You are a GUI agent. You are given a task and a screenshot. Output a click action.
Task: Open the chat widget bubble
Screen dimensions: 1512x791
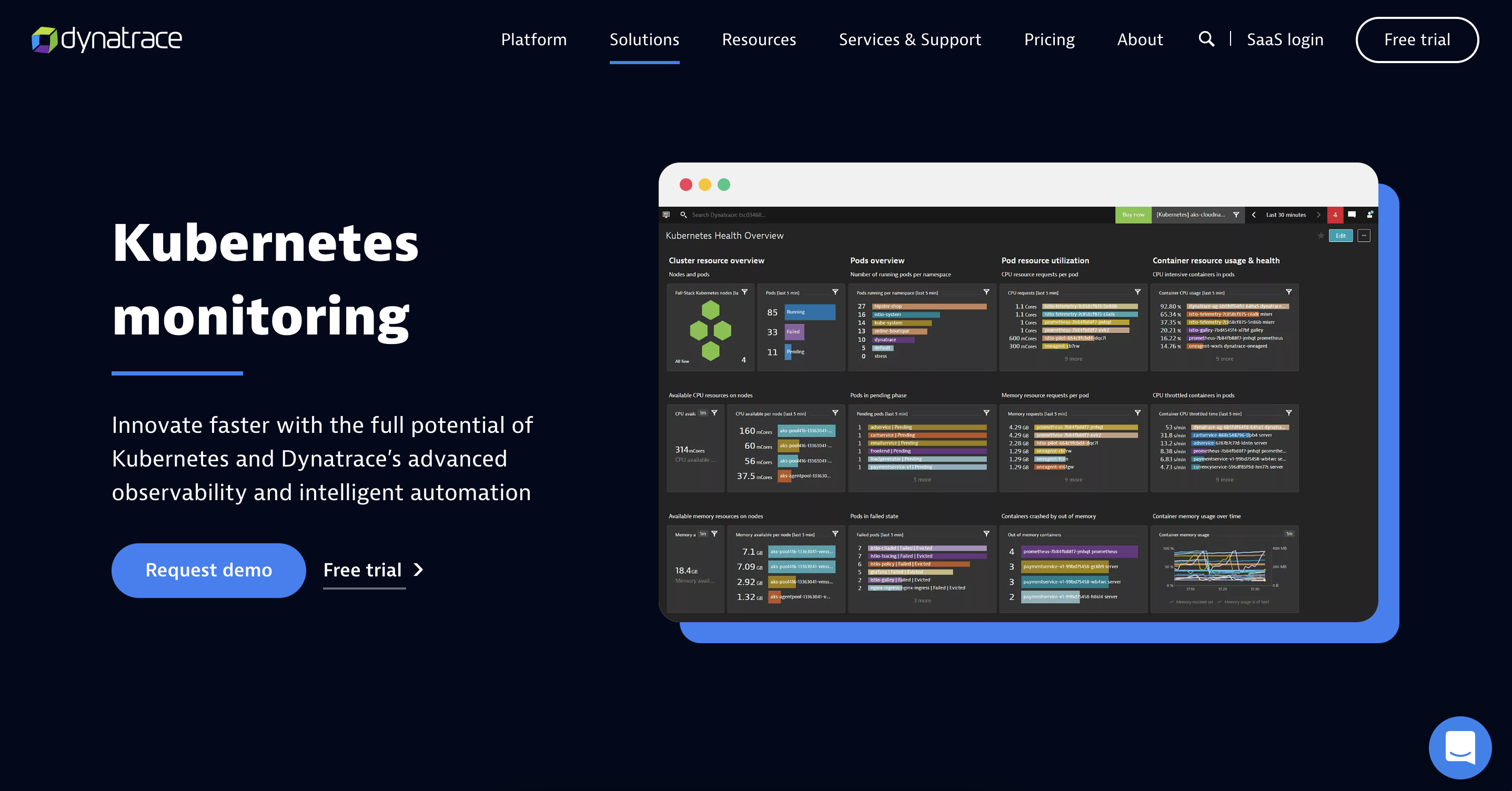pos(1460,747)
